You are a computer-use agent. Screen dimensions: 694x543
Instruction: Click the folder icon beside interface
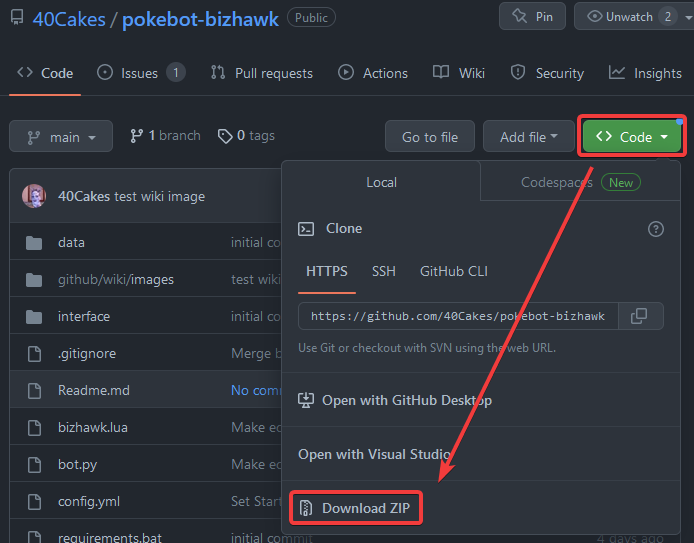click(x=34, y=316)
